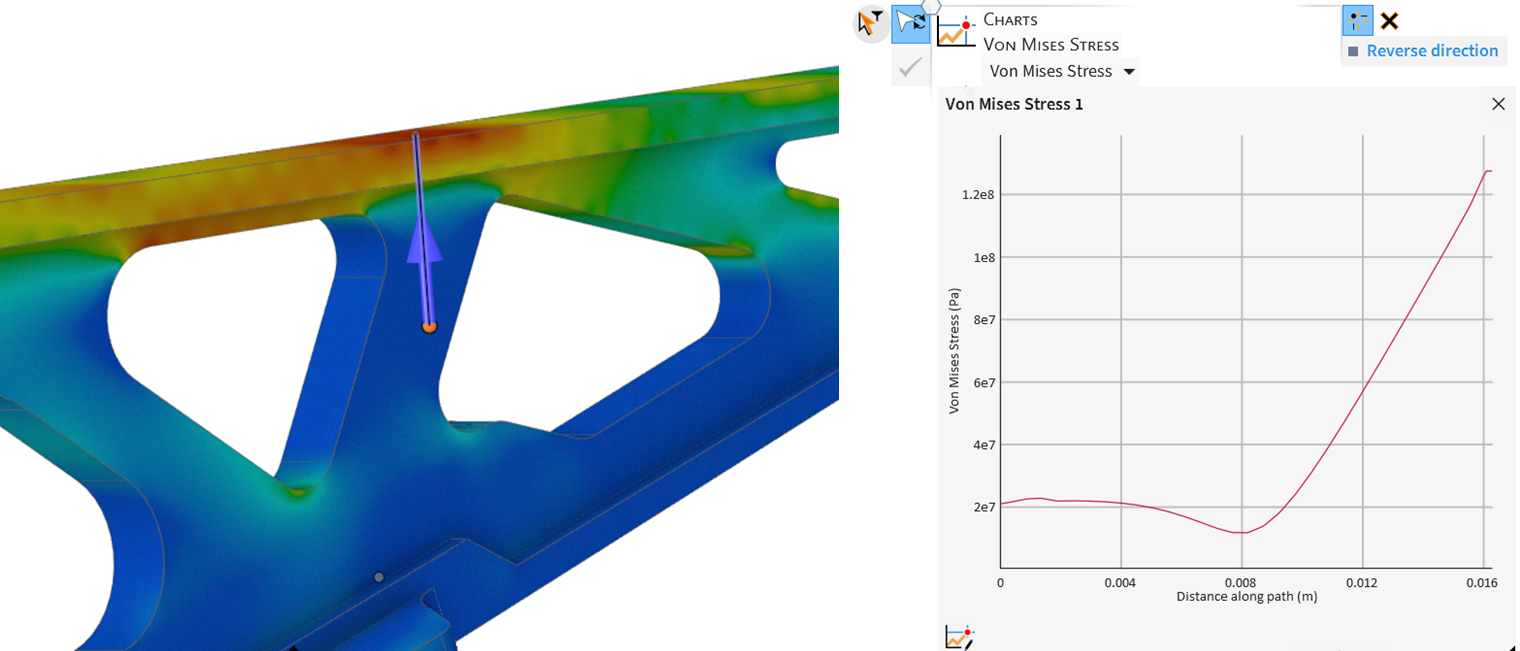Viewport: 1520px width, 651px height.
Task: Toggle the highlighted path direction icon
Action: 1357,20
